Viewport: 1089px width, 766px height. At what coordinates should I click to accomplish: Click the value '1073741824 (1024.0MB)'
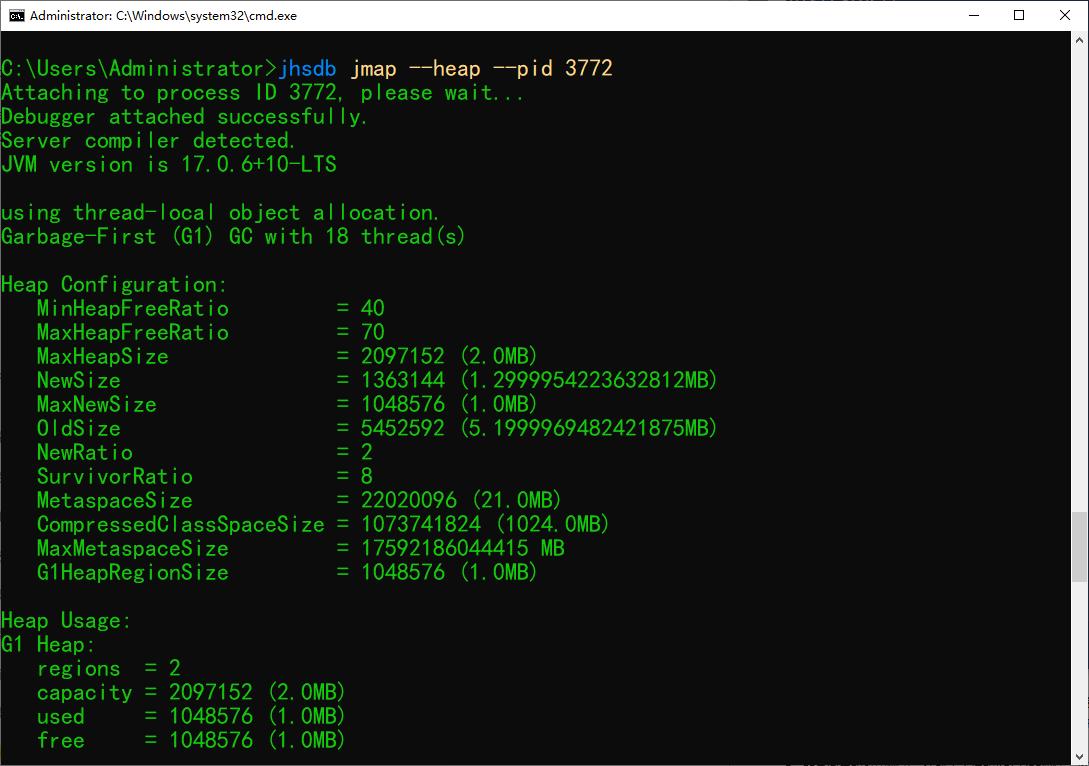click(485, 525)
